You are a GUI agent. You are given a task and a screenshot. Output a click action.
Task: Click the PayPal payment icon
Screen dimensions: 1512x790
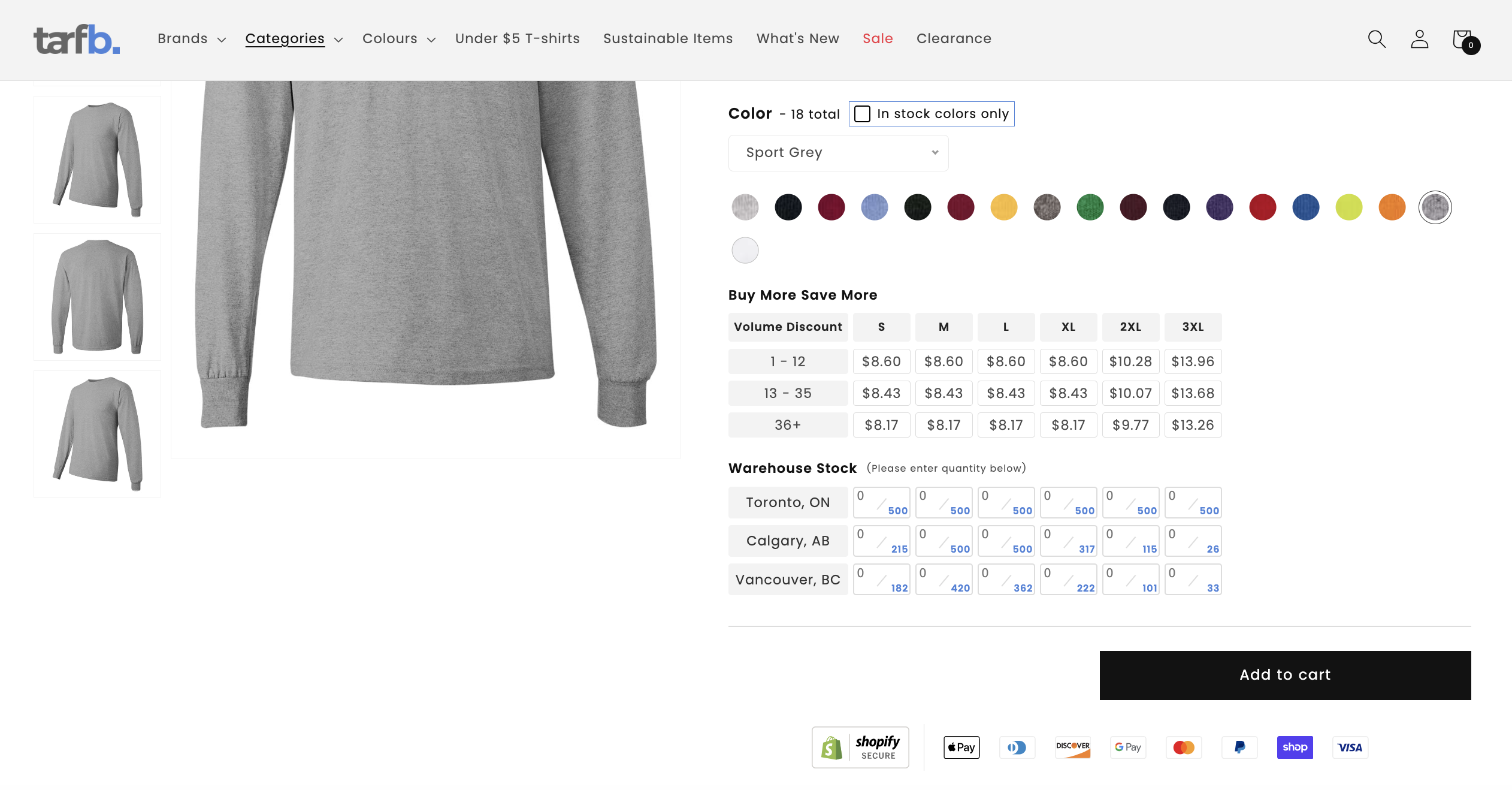click(1239, 747)
